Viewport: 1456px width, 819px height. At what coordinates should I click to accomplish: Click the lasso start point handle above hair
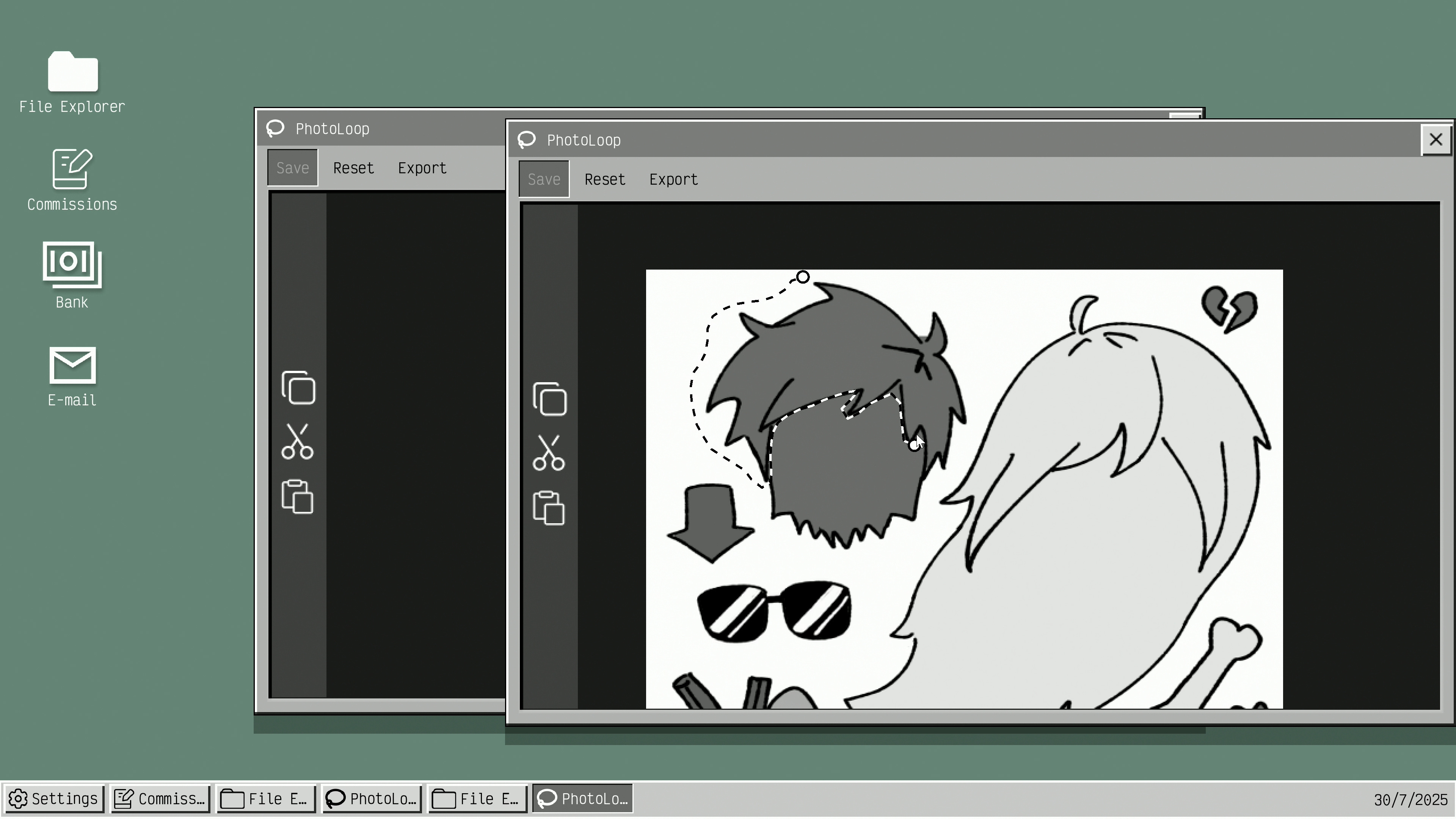click(803, 277)
